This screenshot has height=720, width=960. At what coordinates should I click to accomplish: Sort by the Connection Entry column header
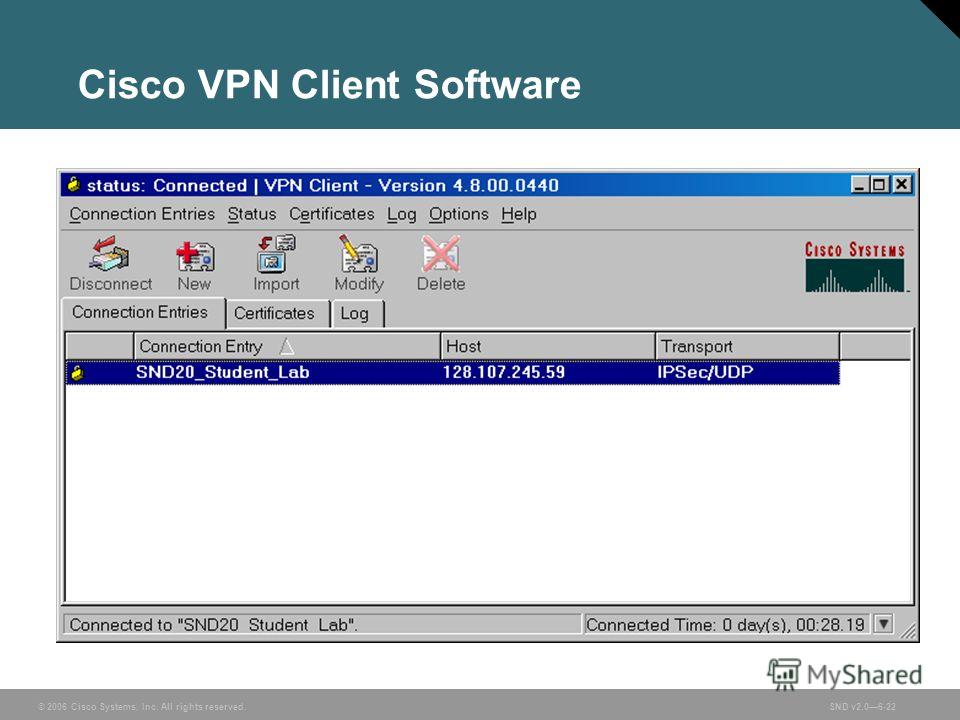[x=287, y=347]
